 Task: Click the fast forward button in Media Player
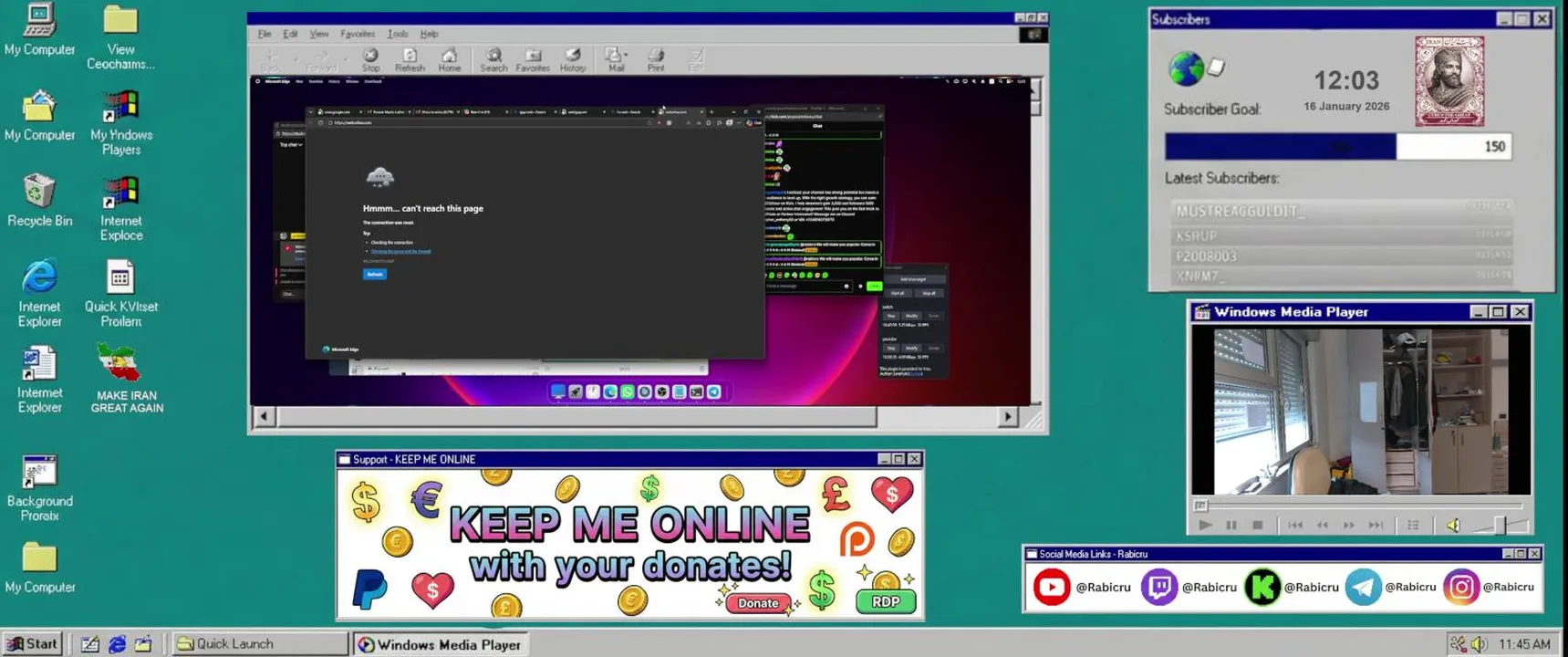[1348, 525]
